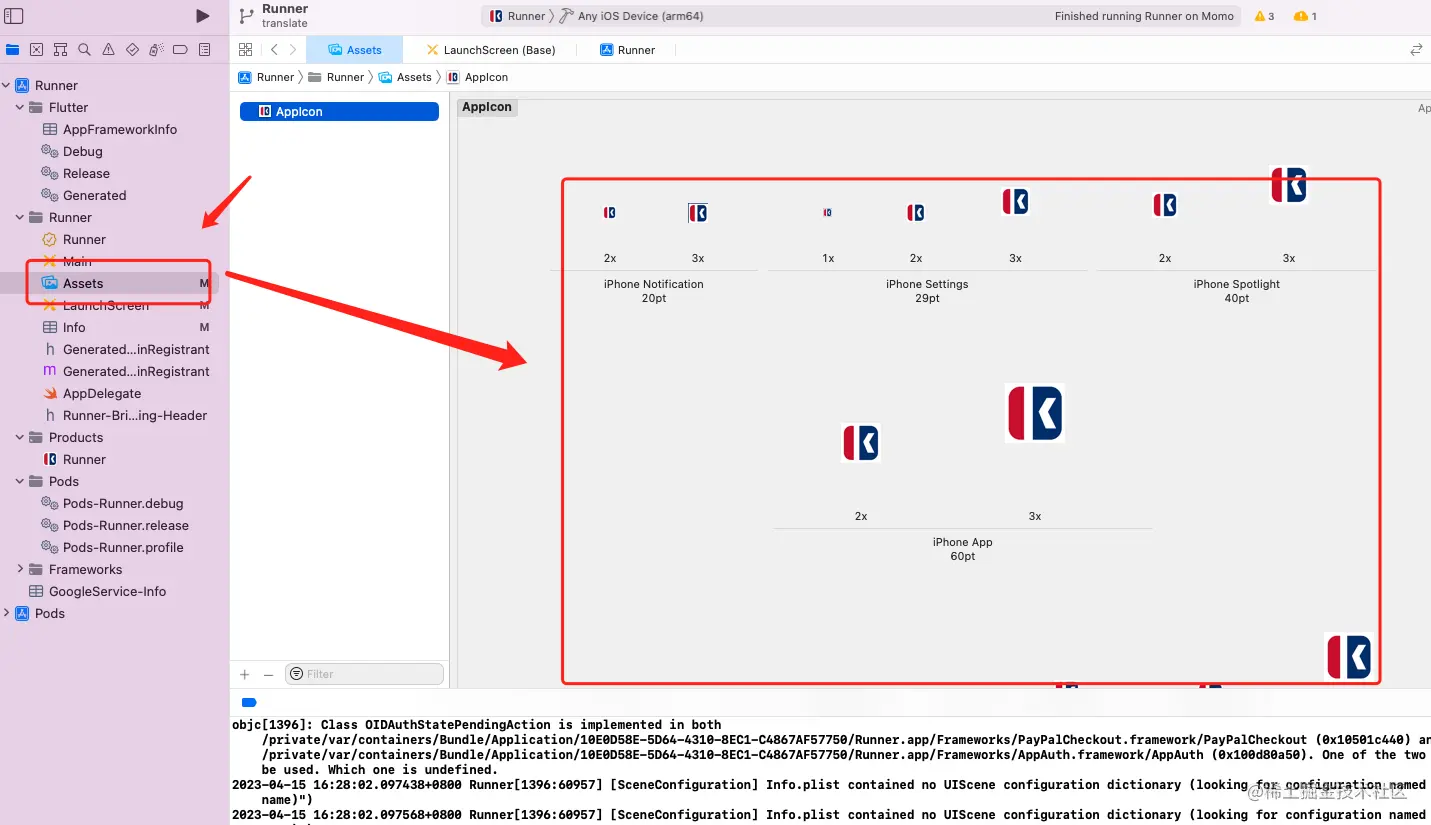Run the project with the play button
The image size is (1431, 825).
pyautogui.click(x=202, y=16)
